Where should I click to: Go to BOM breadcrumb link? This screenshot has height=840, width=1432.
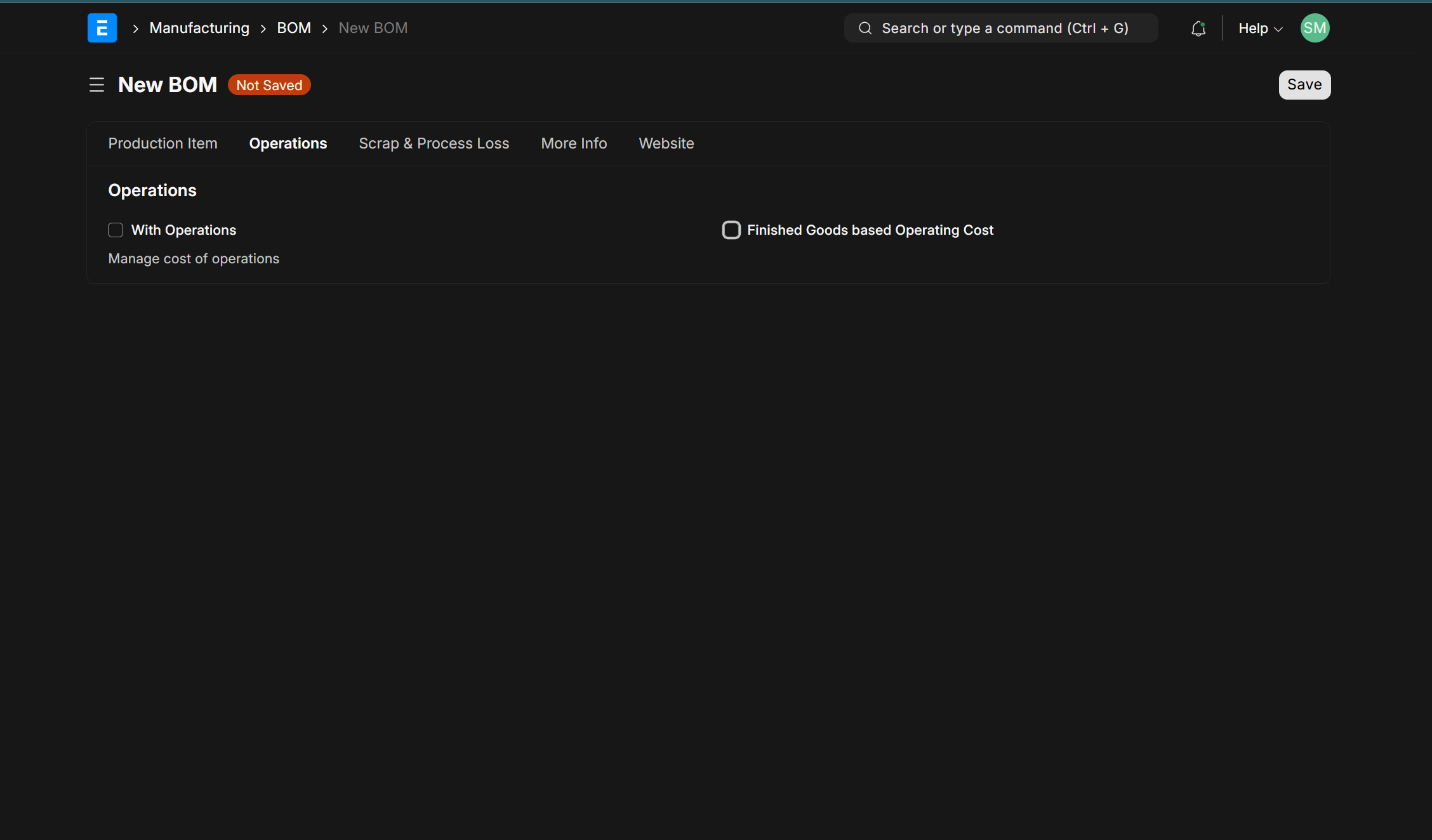(x=293, y=28)
